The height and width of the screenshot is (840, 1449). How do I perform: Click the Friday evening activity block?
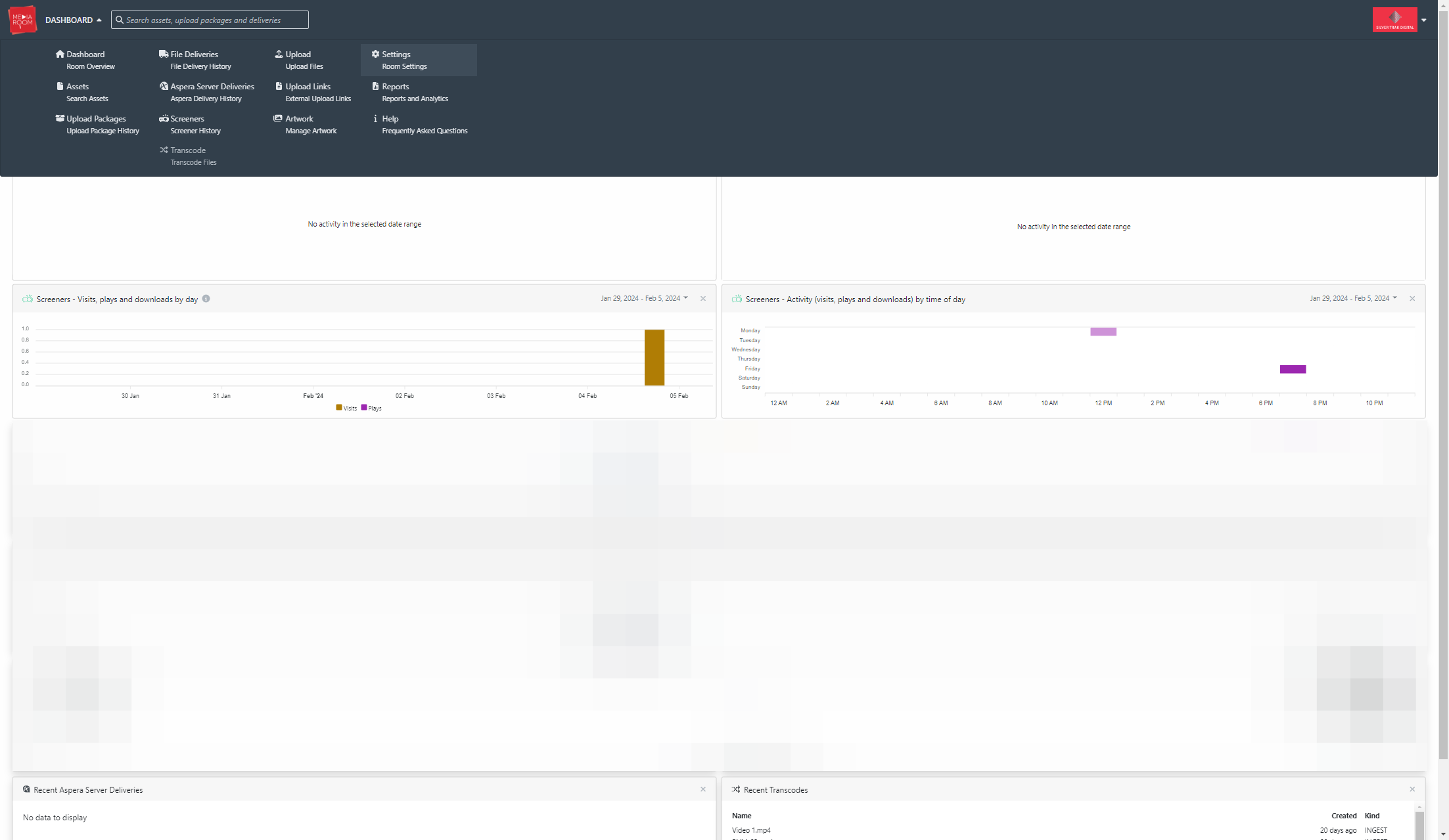[1293, 369]
